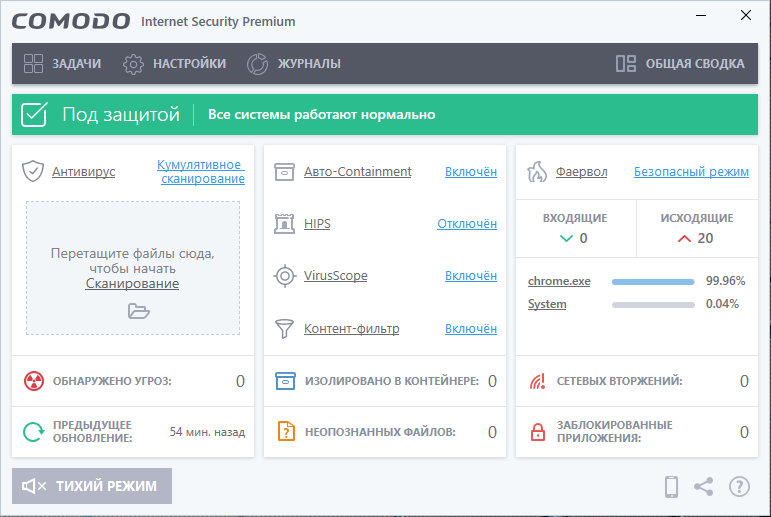This screenshot has height=517, width=771.
Task: Click the 99.96% chrome.exe traffic value
Action: (725, 281)
